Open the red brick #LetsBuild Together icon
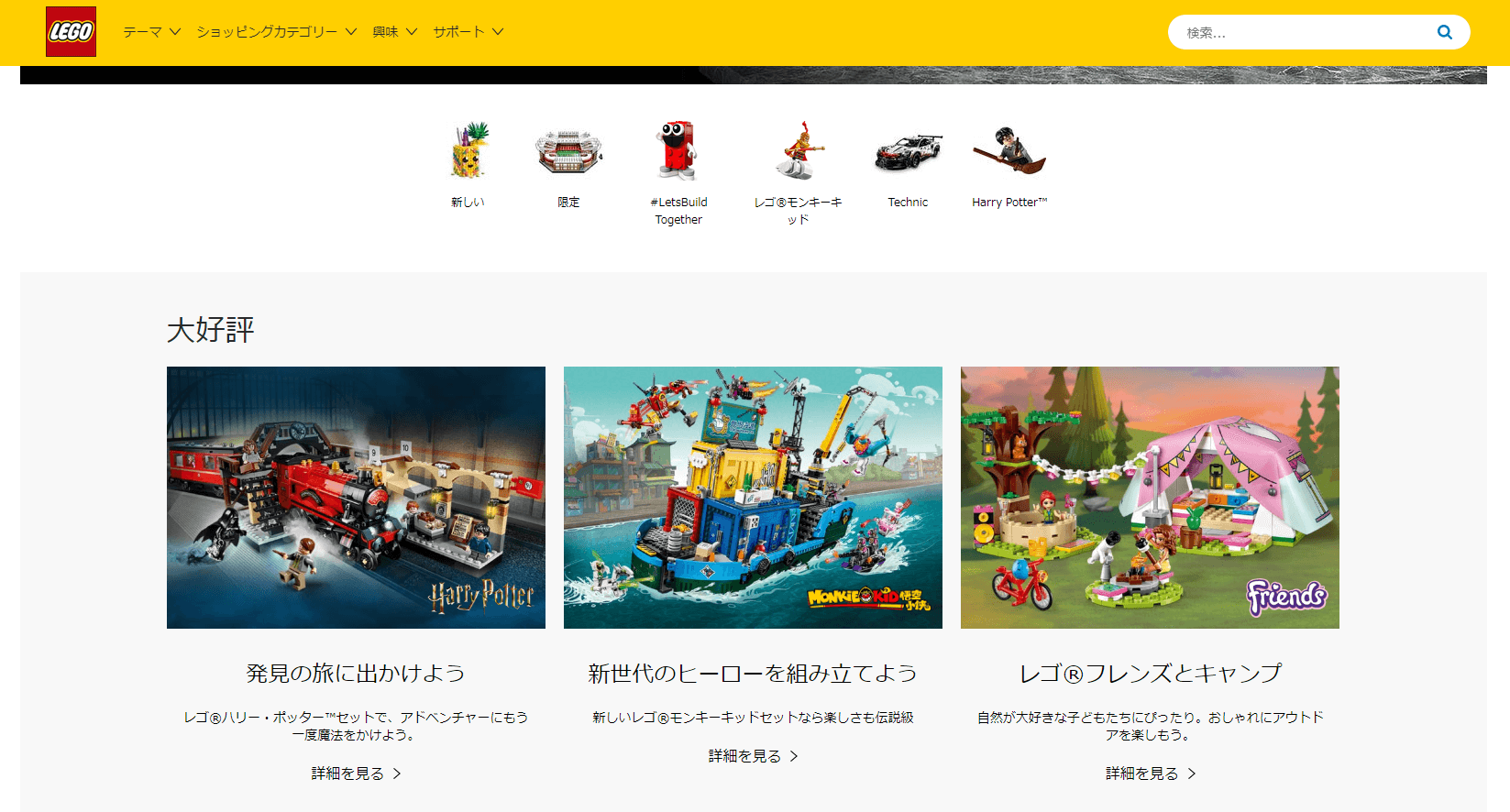 pyautogui.click(x=678, y=150)
